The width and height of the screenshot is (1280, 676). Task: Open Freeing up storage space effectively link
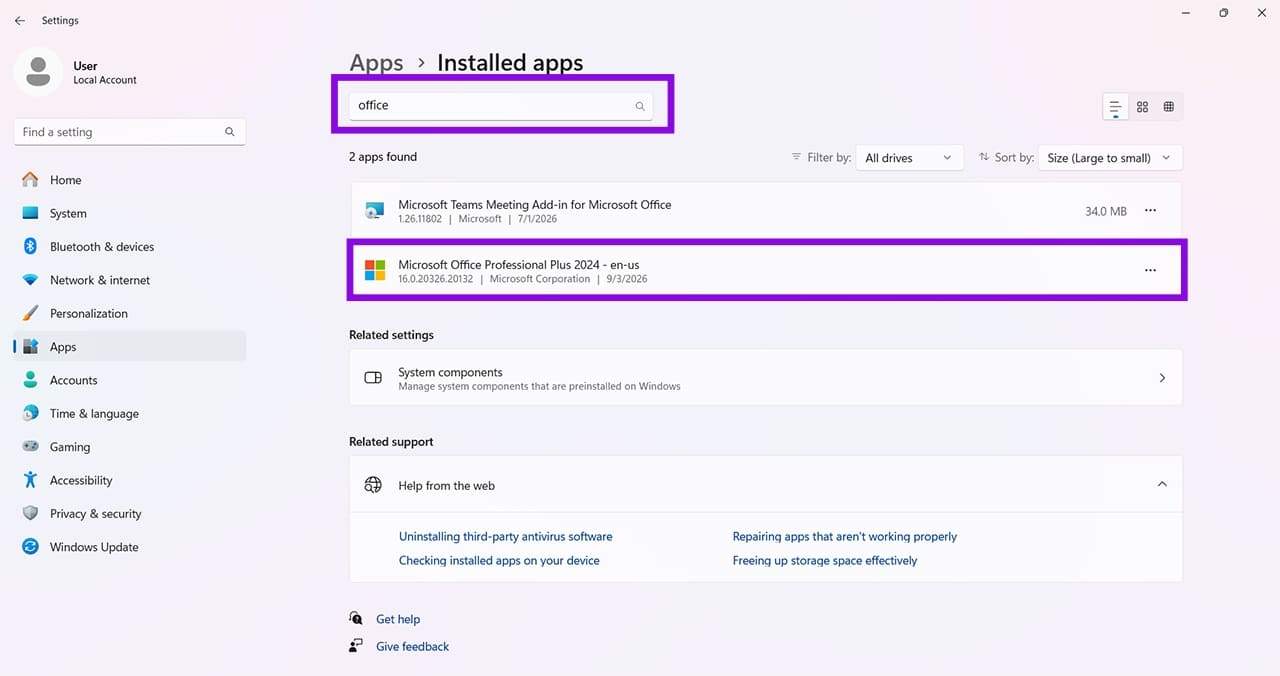pyautogui.click(x=824, y=560)
